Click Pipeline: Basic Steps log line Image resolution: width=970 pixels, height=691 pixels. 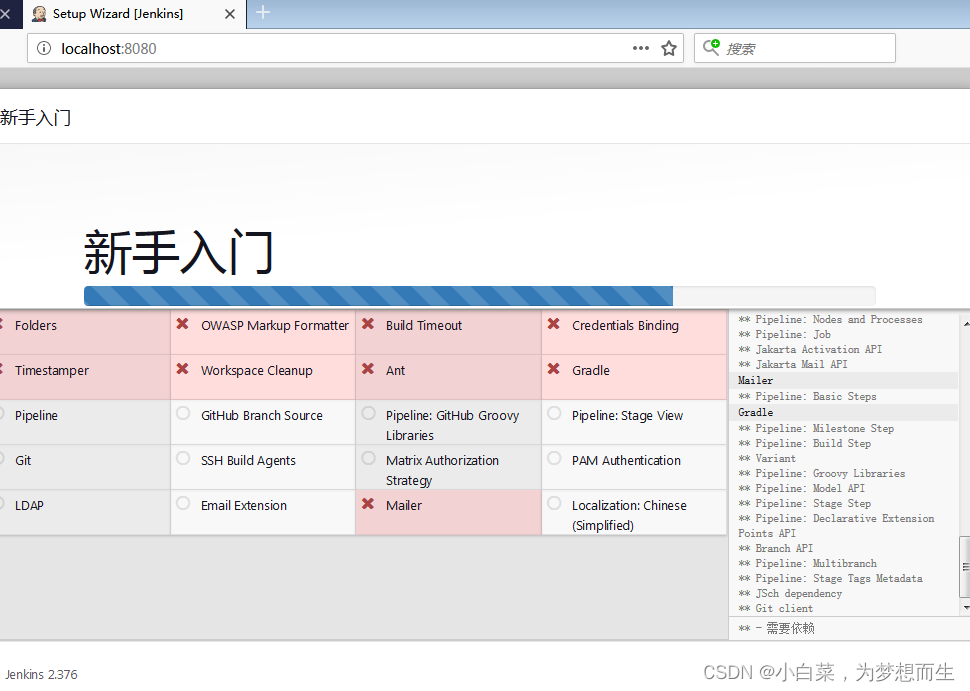coord(807,397)
